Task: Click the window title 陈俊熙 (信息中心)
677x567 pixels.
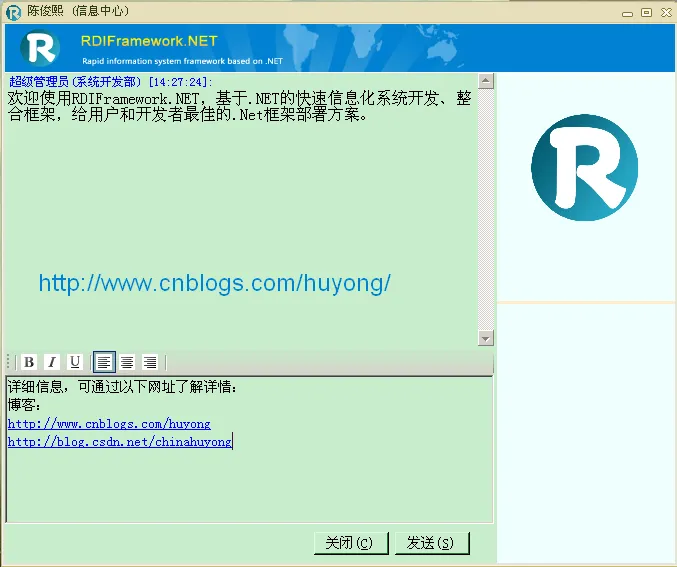Action: 78,11
